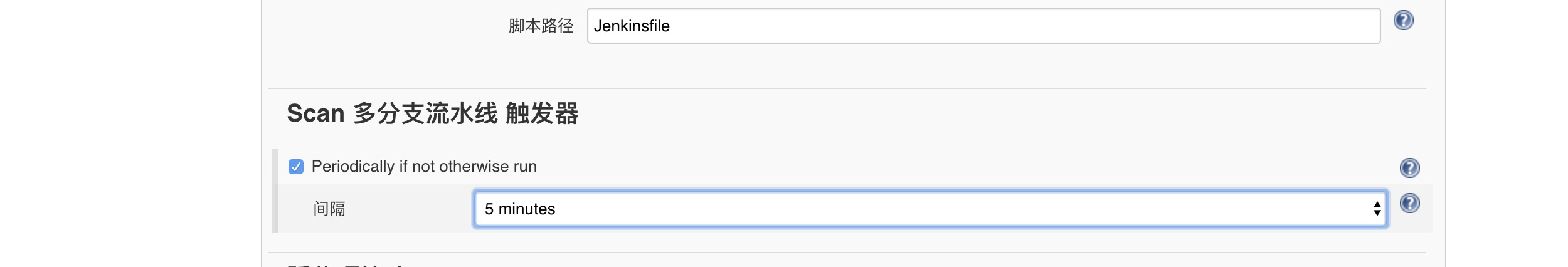Click the Scan 多分支流水线 触发器 heading
The height and width of the screenshot is (267, 1568).
point(432,114)
